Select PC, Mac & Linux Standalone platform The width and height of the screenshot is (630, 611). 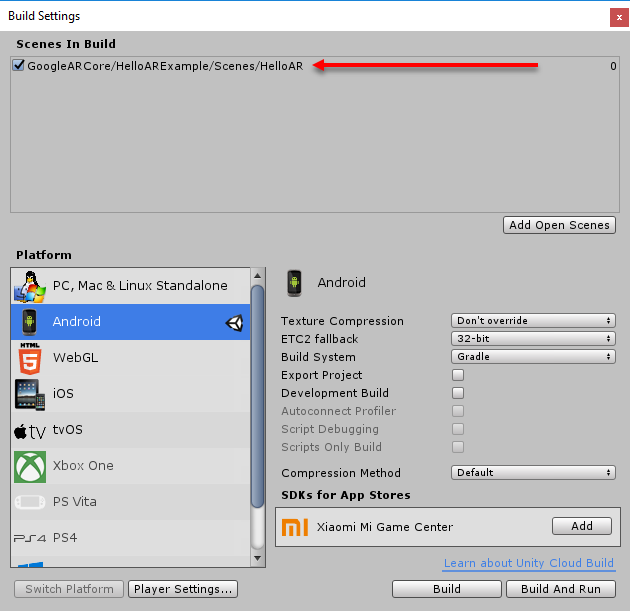(131, 286)
